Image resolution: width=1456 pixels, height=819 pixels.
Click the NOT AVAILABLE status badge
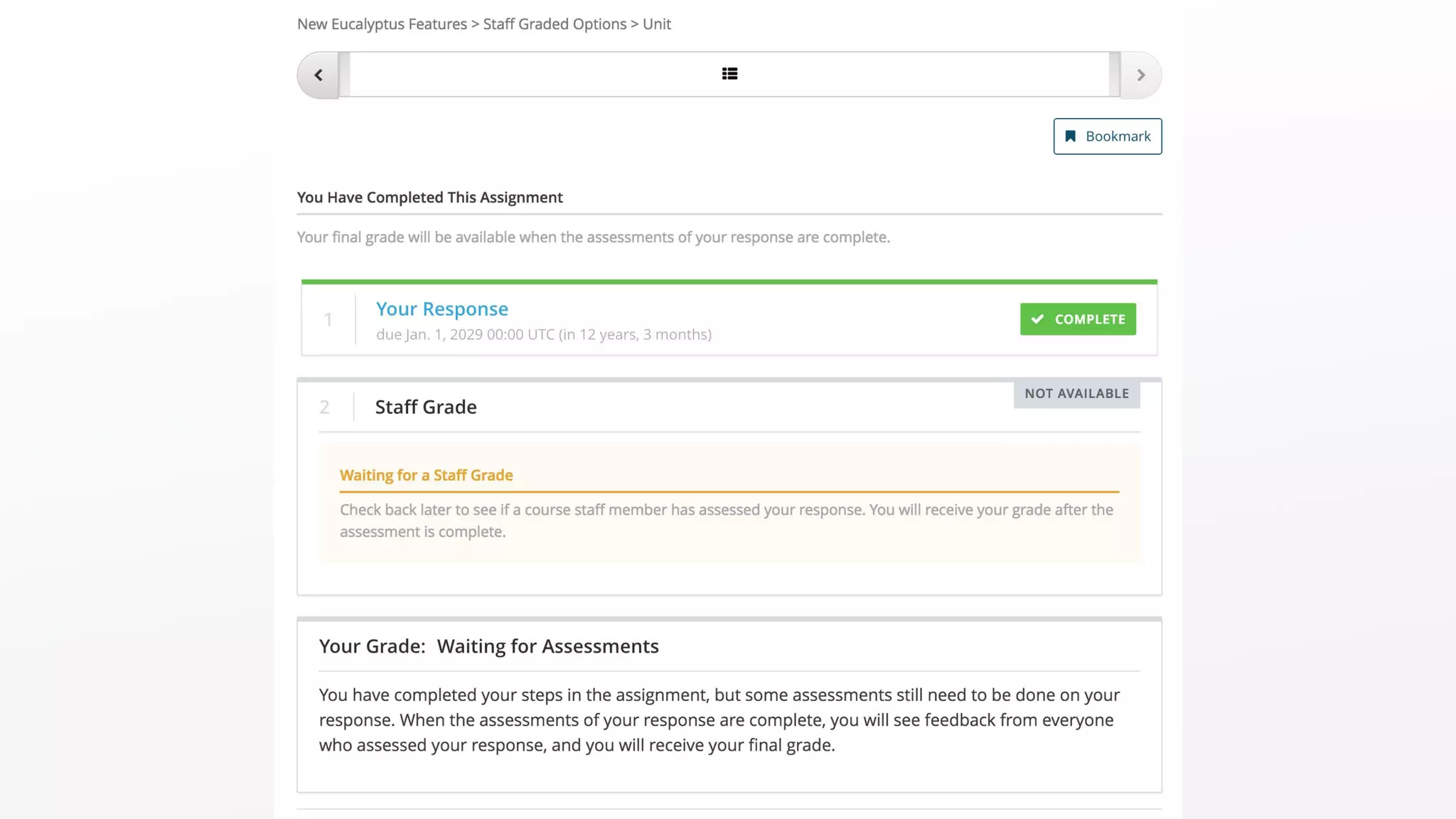1076,394
